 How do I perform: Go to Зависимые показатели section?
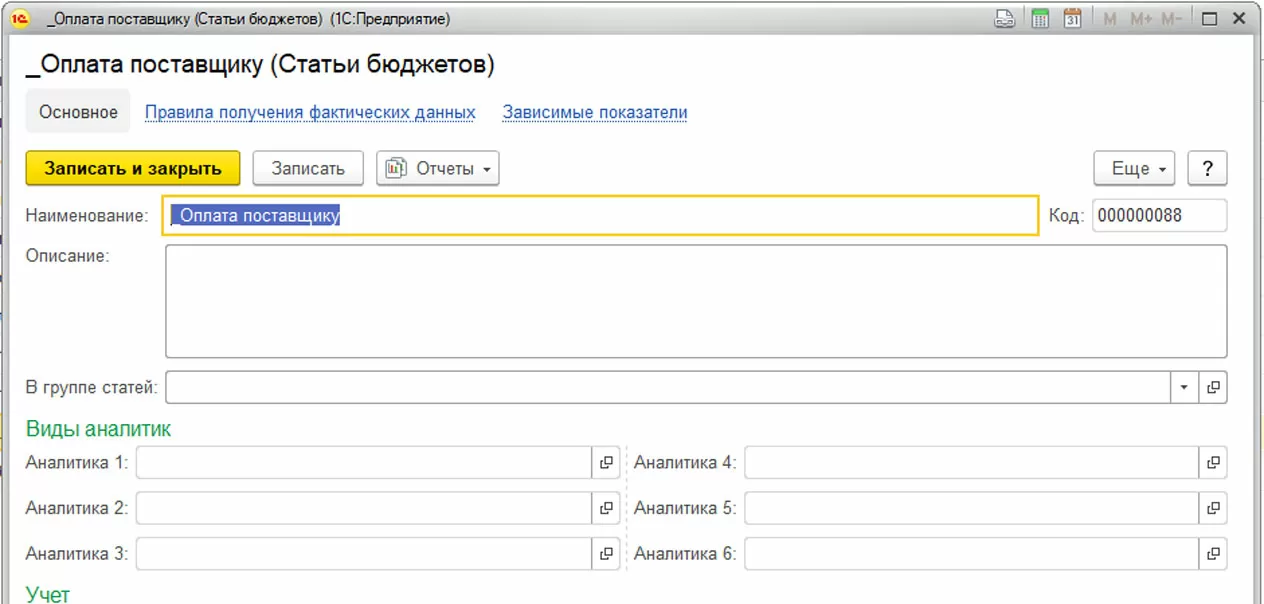point(595,112)
